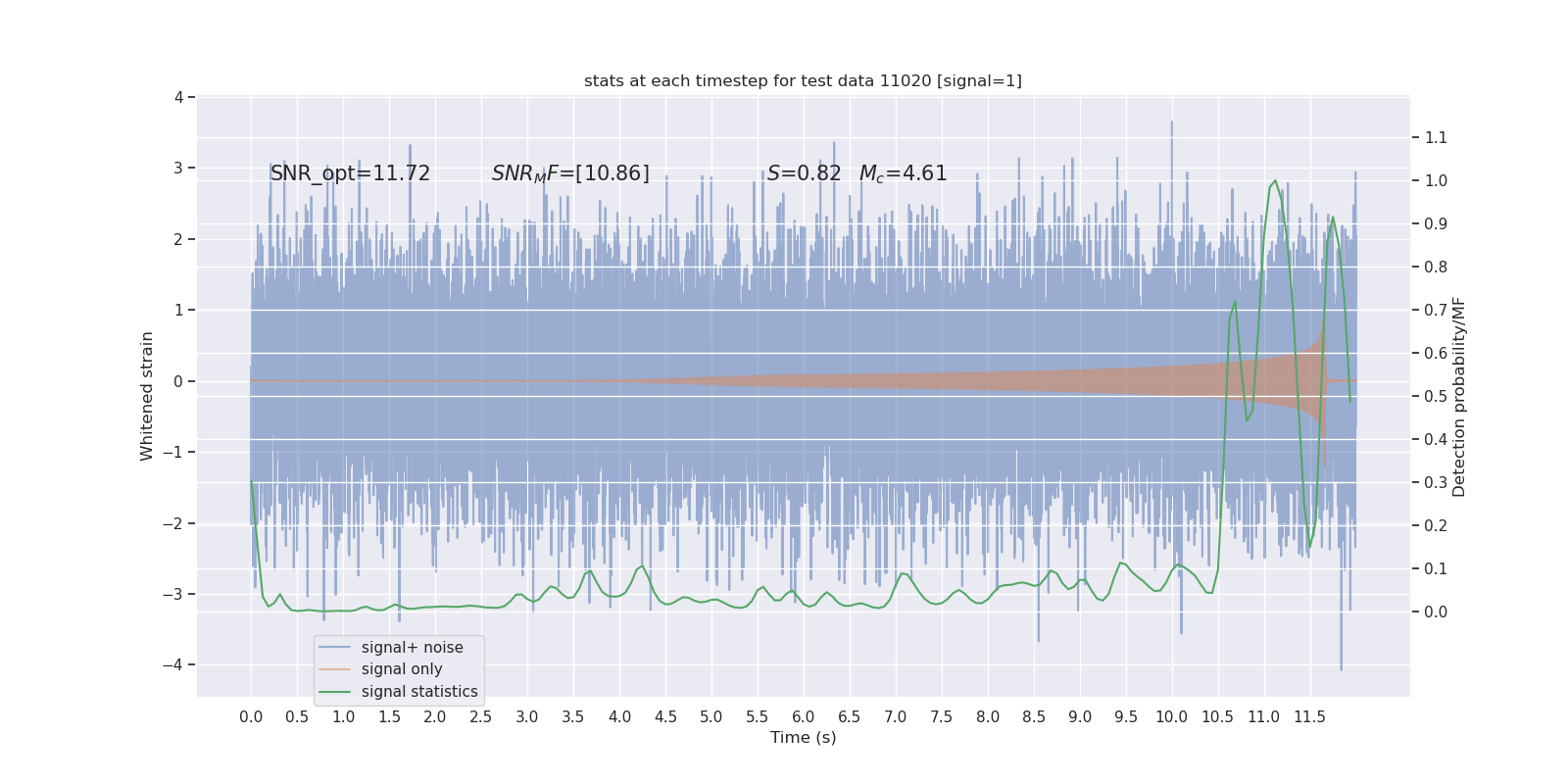The image size is (1568, 784).
Task: Click the 1.0 tick on right axis
Action: point(1436,180)
